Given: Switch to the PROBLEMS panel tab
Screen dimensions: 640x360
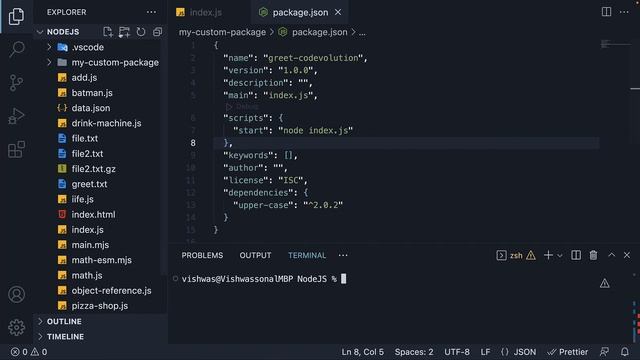Looking at the screenshot, I should click(202, 256).
